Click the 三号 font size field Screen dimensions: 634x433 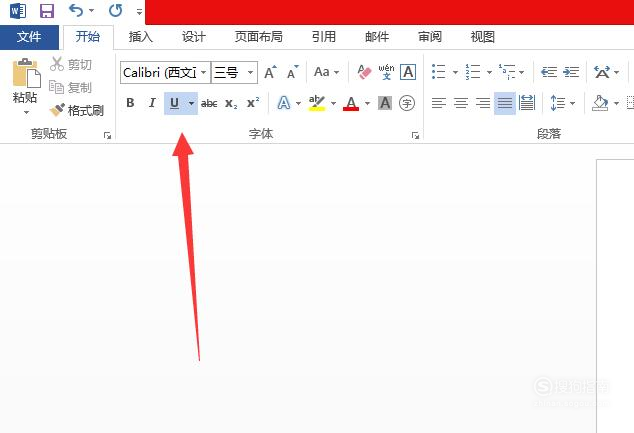tap(228, 73)
